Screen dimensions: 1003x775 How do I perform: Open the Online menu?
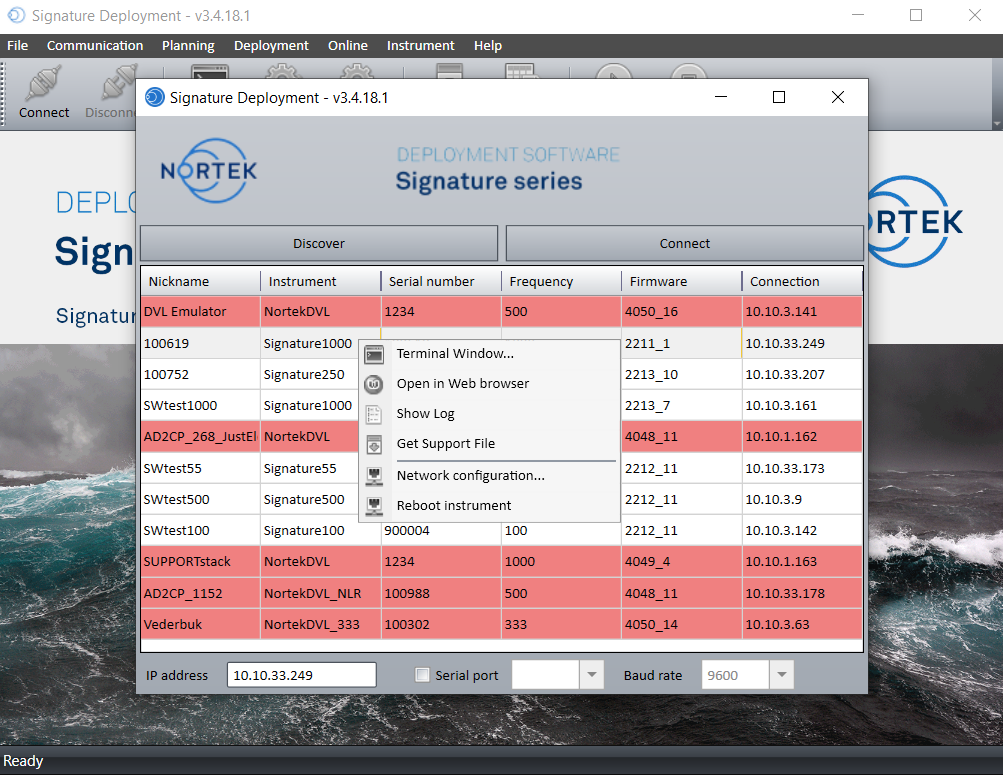click(x=348, y=45)
